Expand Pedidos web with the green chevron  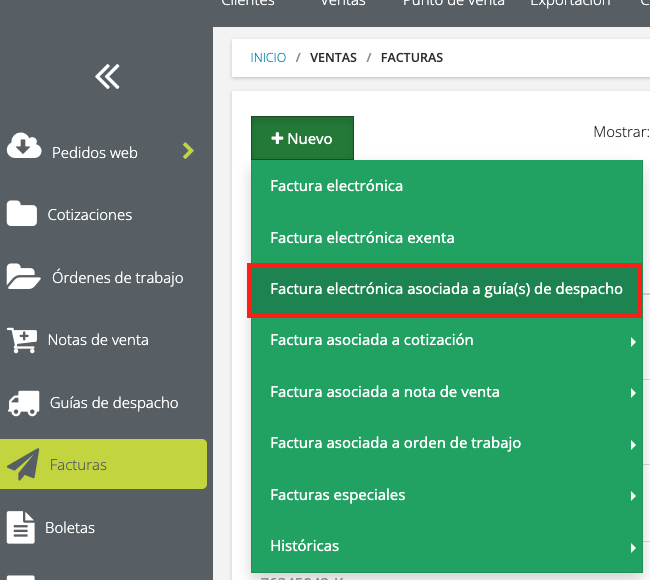188,150
